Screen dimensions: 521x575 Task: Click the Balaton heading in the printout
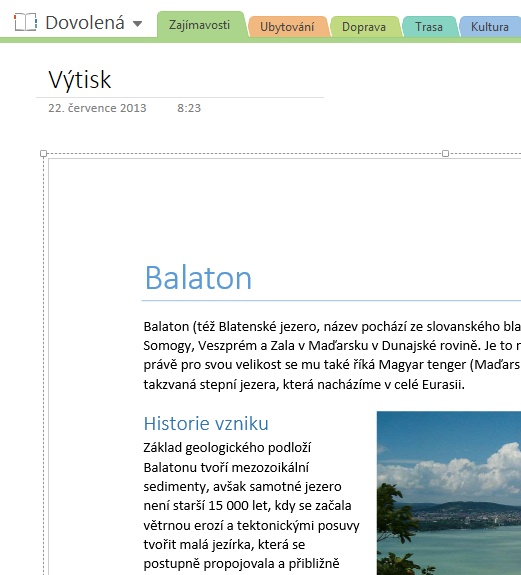[198, 278]
